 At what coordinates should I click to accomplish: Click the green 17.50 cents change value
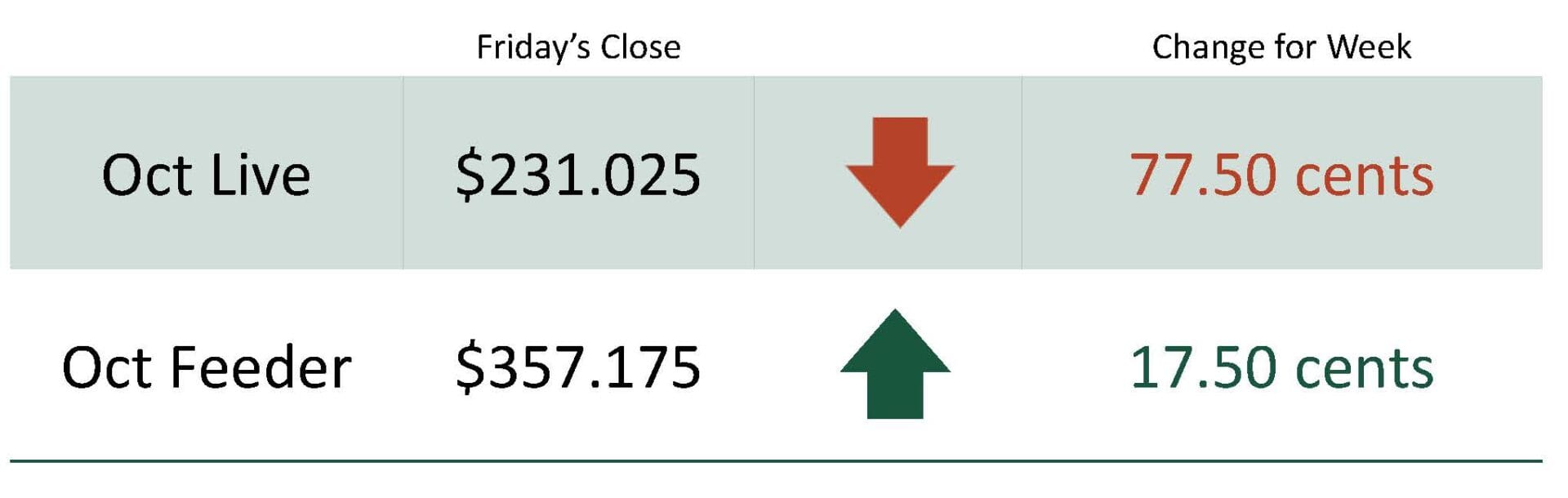[1281, 367]
